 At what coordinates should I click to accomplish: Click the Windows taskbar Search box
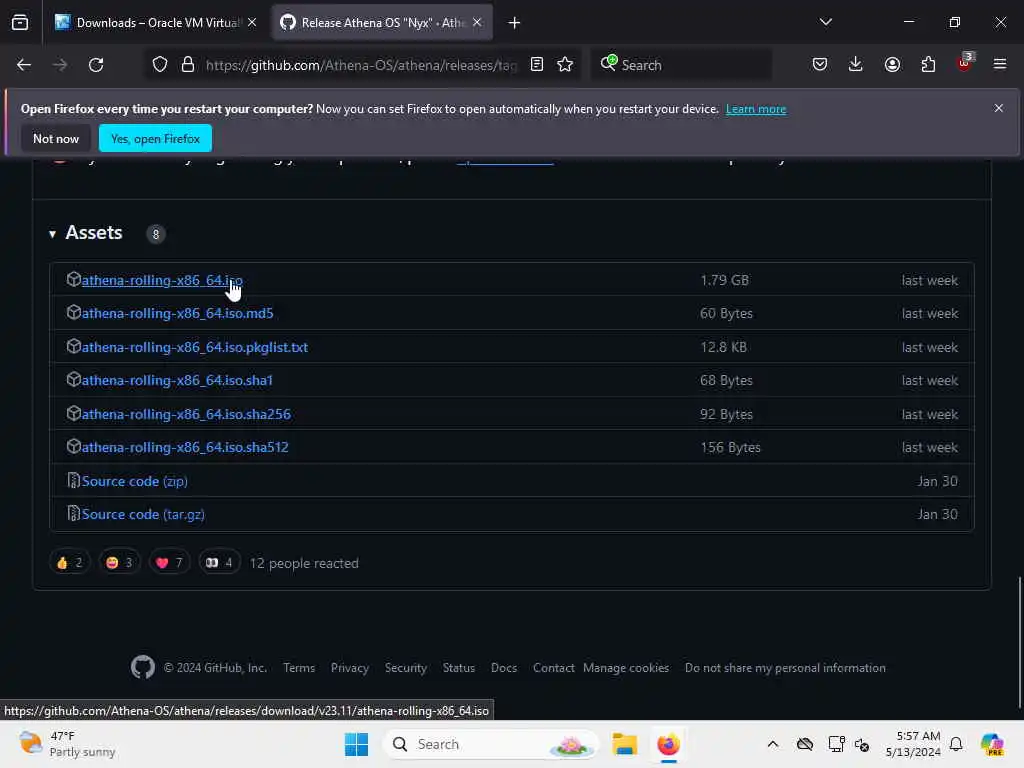tap(491, 744)
